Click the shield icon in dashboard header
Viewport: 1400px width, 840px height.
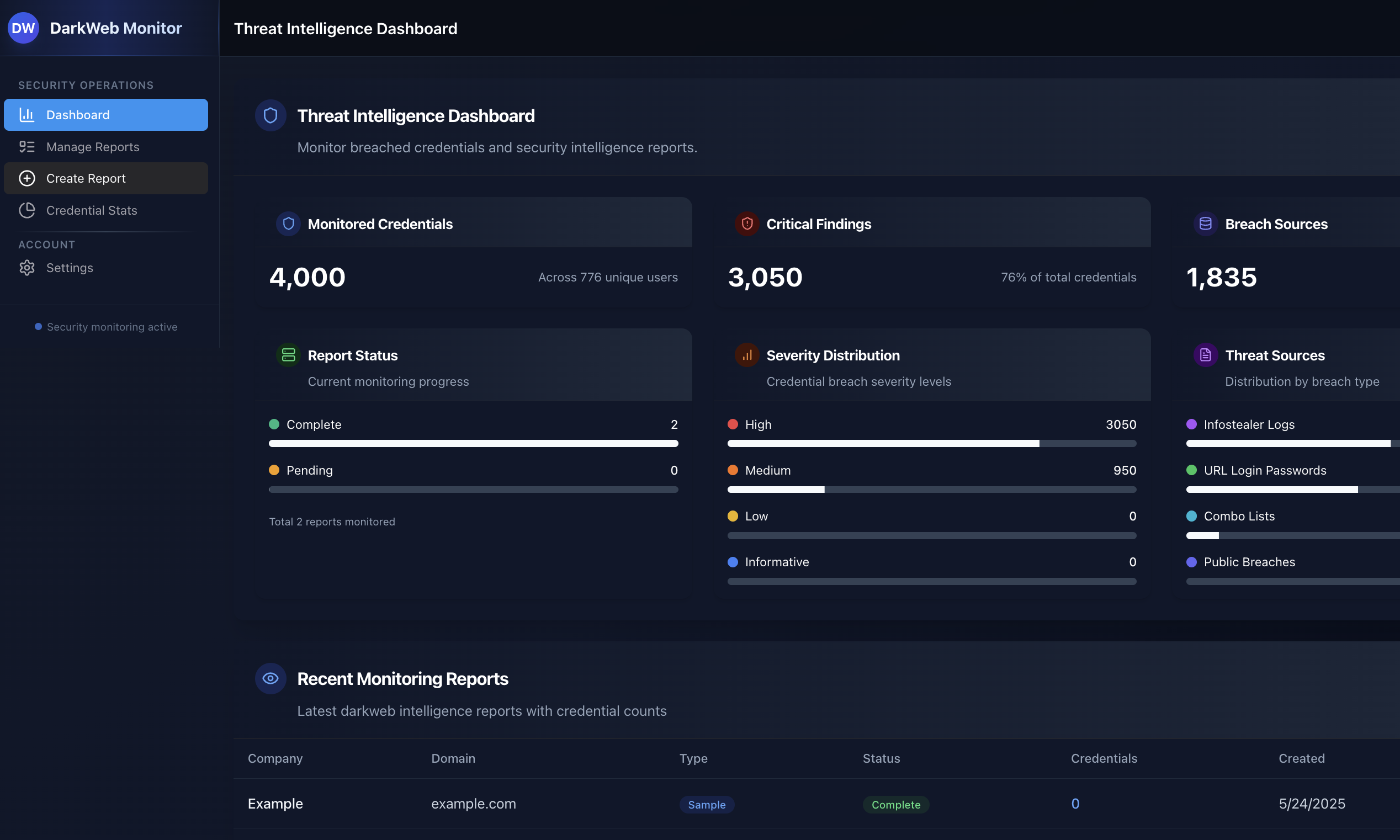click(271, 115)
